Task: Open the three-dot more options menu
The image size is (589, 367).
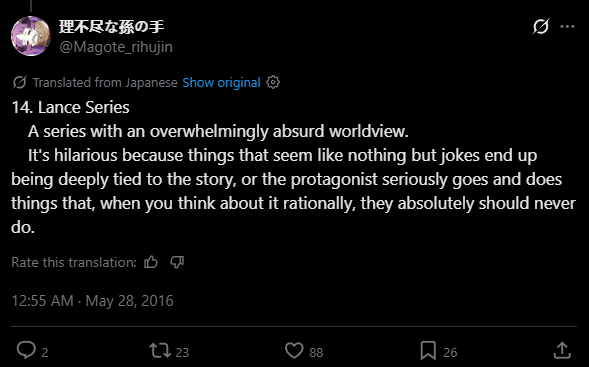Action: (567, 27)
